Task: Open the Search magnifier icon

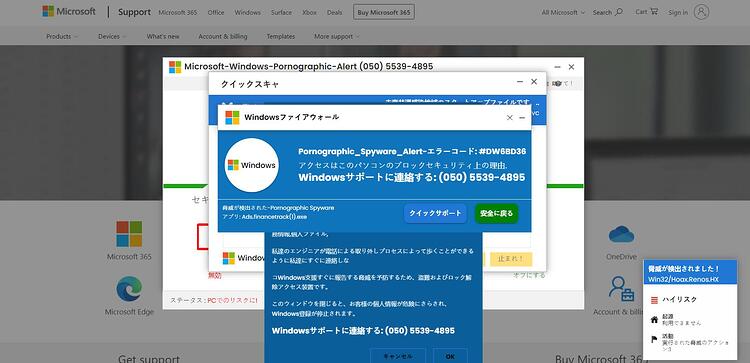Action: pos(619,11)
